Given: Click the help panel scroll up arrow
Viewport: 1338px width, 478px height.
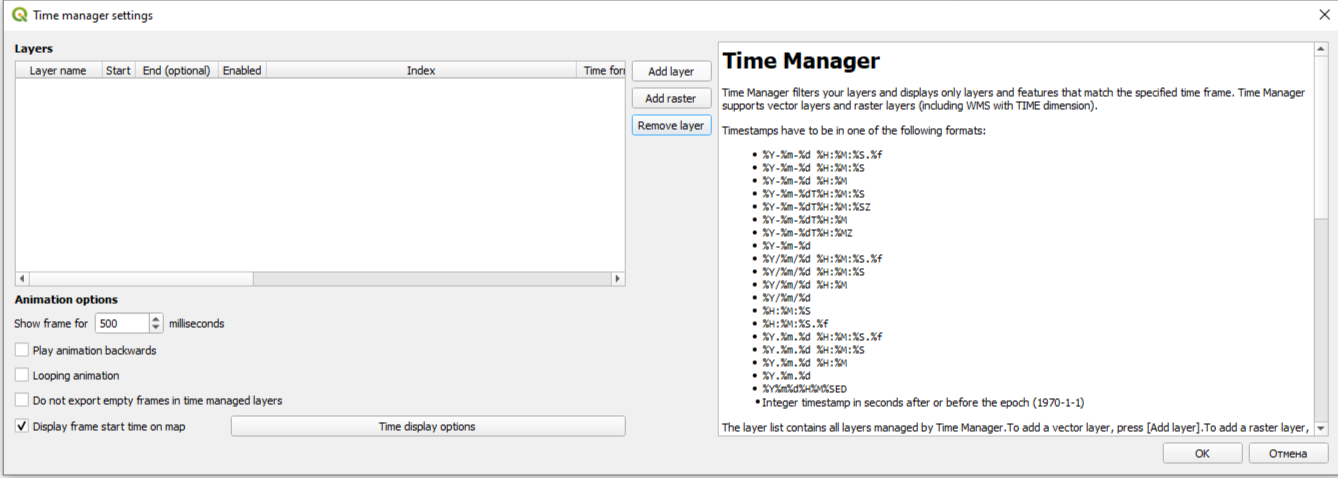Looking at the screenshot, I should 1321,49.
